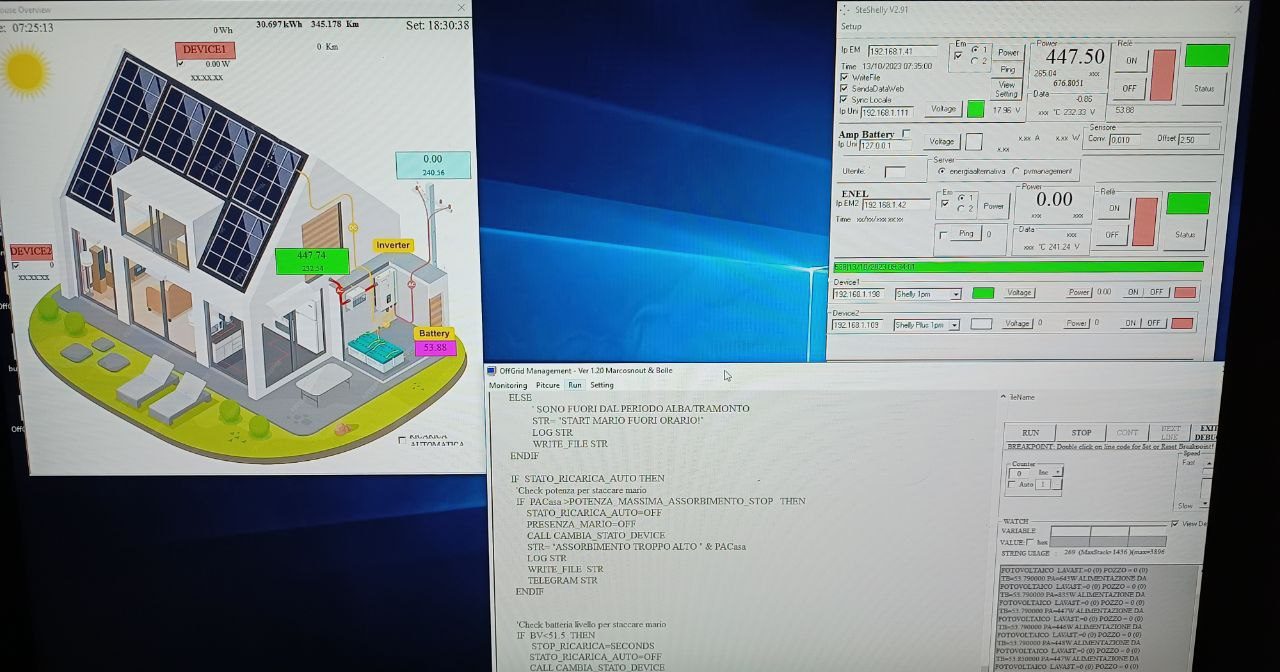Click the sun icon in house overview
This screenshot has height=672, width=1280.
pyautogui.click(x=24, y=70)
